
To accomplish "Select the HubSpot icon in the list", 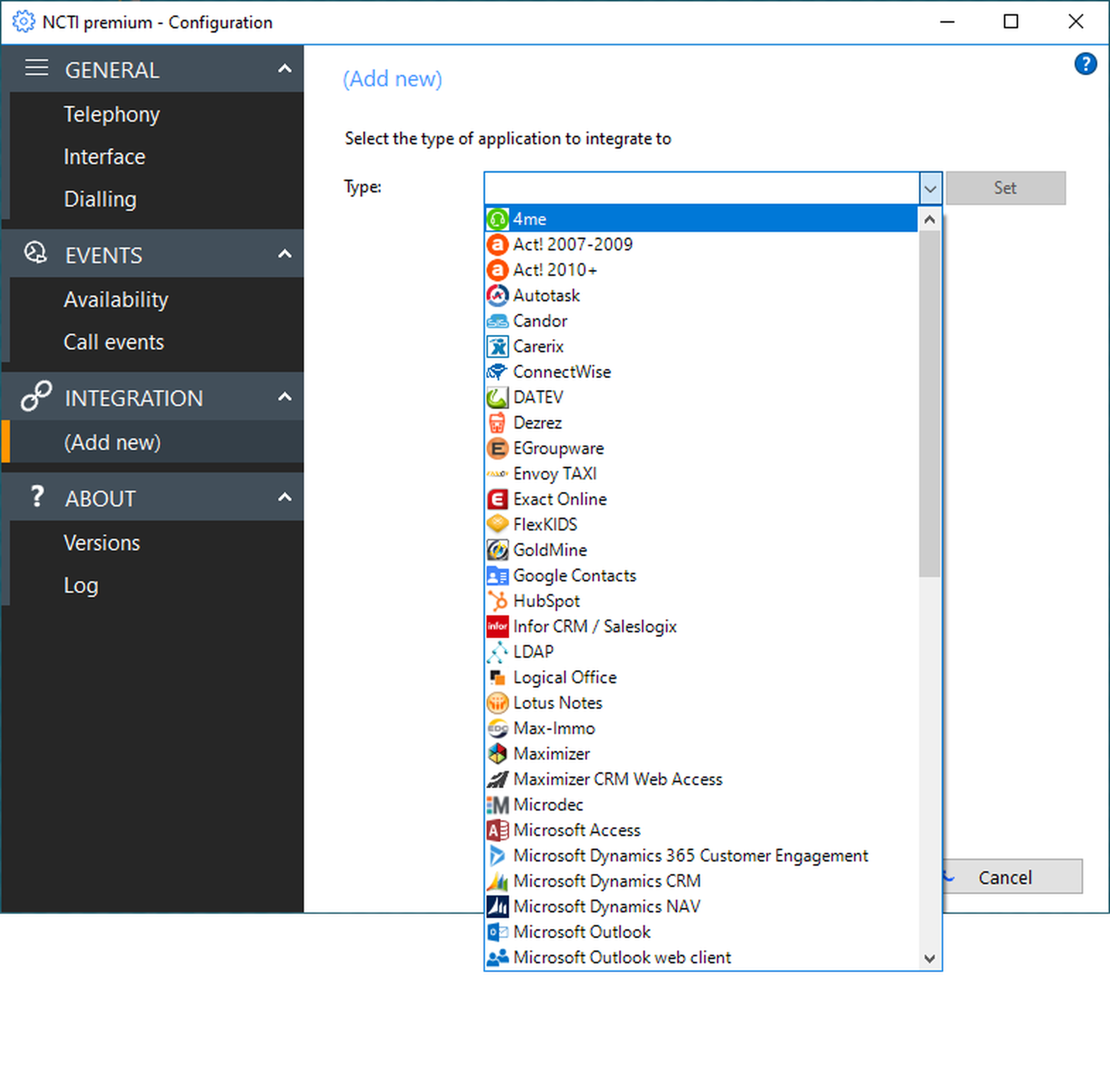I will pos(497,601).
